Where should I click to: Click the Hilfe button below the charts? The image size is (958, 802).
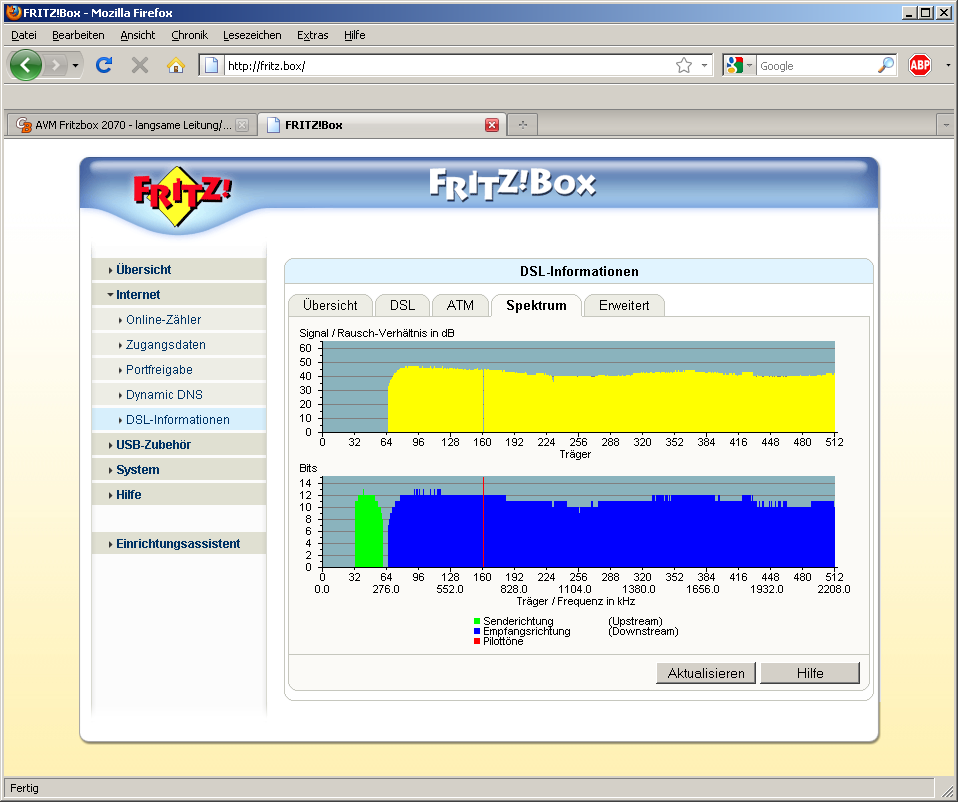[810, 673]
